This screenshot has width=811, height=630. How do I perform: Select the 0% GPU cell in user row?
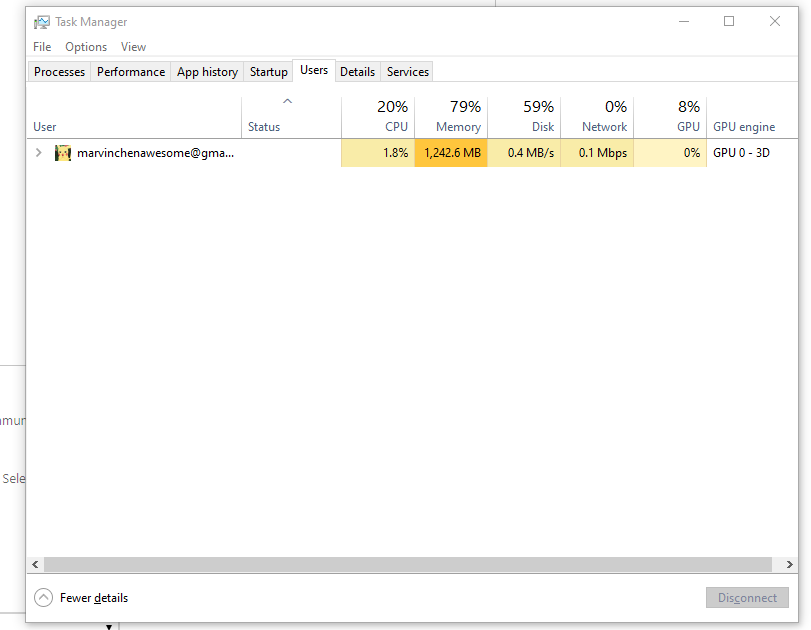pyautogui.click(x=670, y=153)
